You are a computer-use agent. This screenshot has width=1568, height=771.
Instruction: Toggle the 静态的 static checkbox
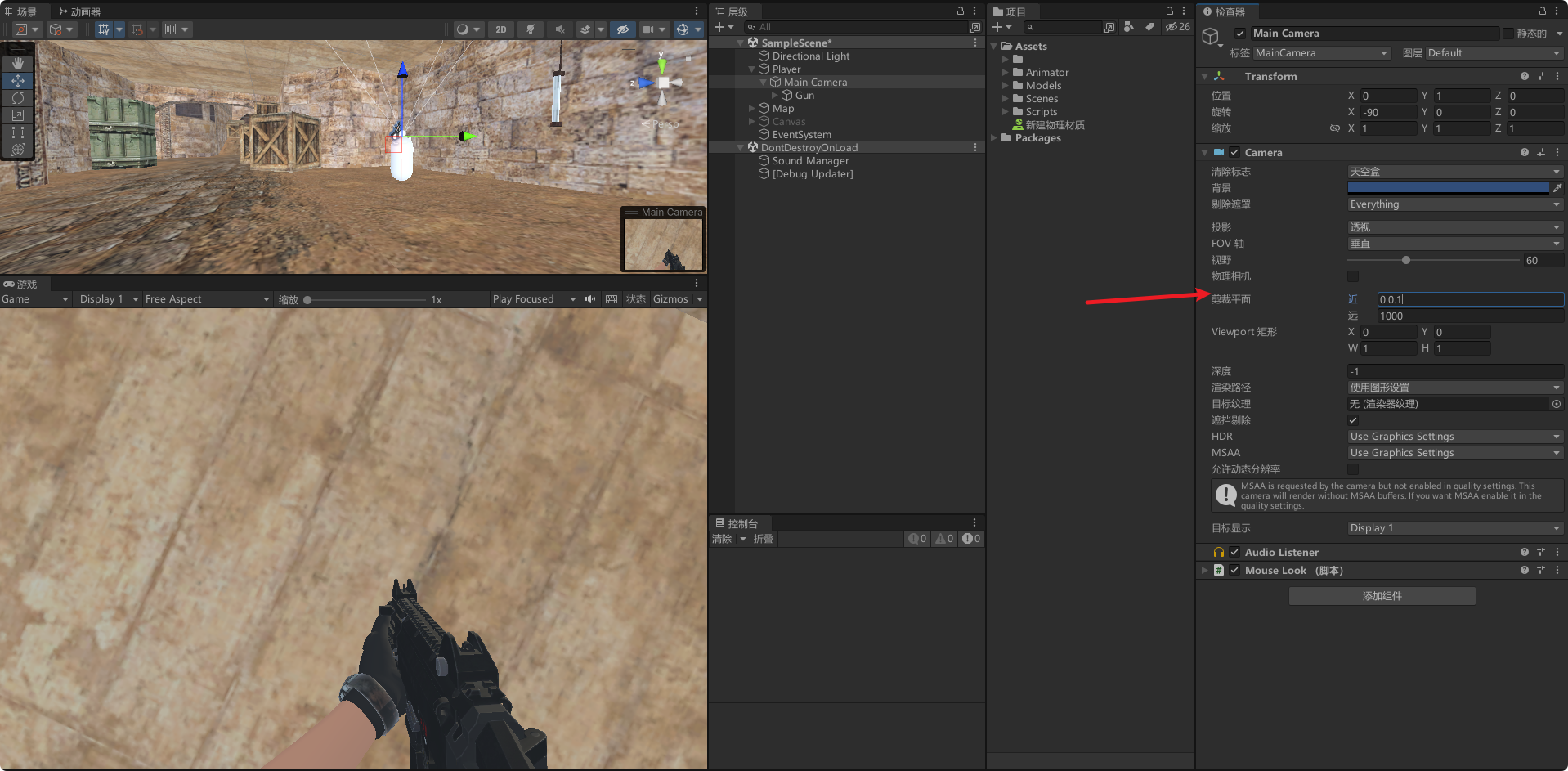1508,34
